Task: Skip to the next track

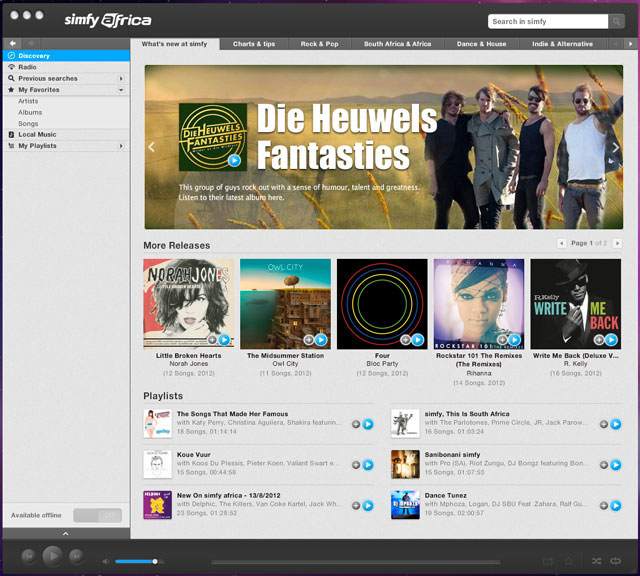Action: coord(76,555)
